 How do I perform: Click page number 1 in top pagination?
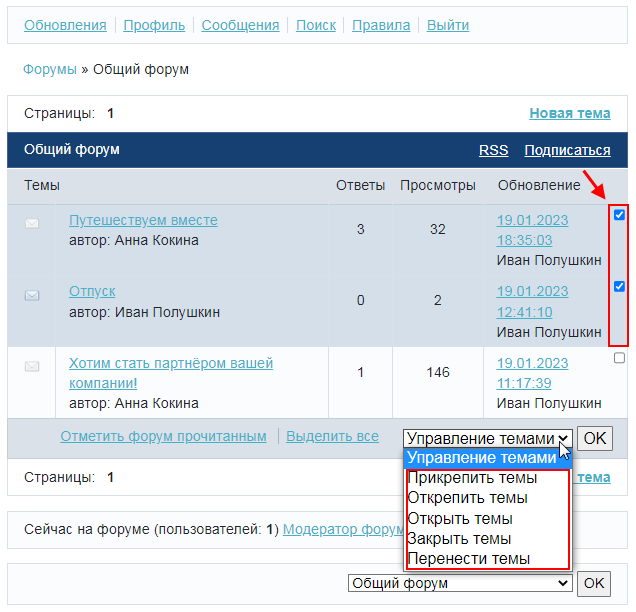pos(110,113)
